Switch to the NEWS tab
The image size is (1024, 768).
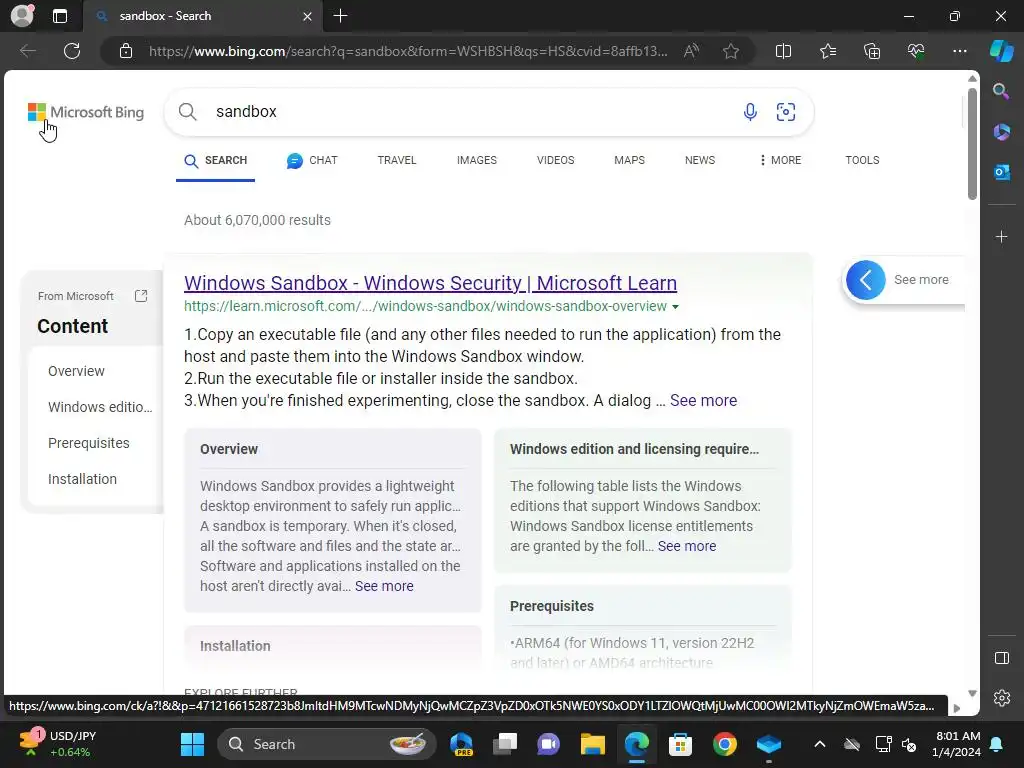coord(699,160)
